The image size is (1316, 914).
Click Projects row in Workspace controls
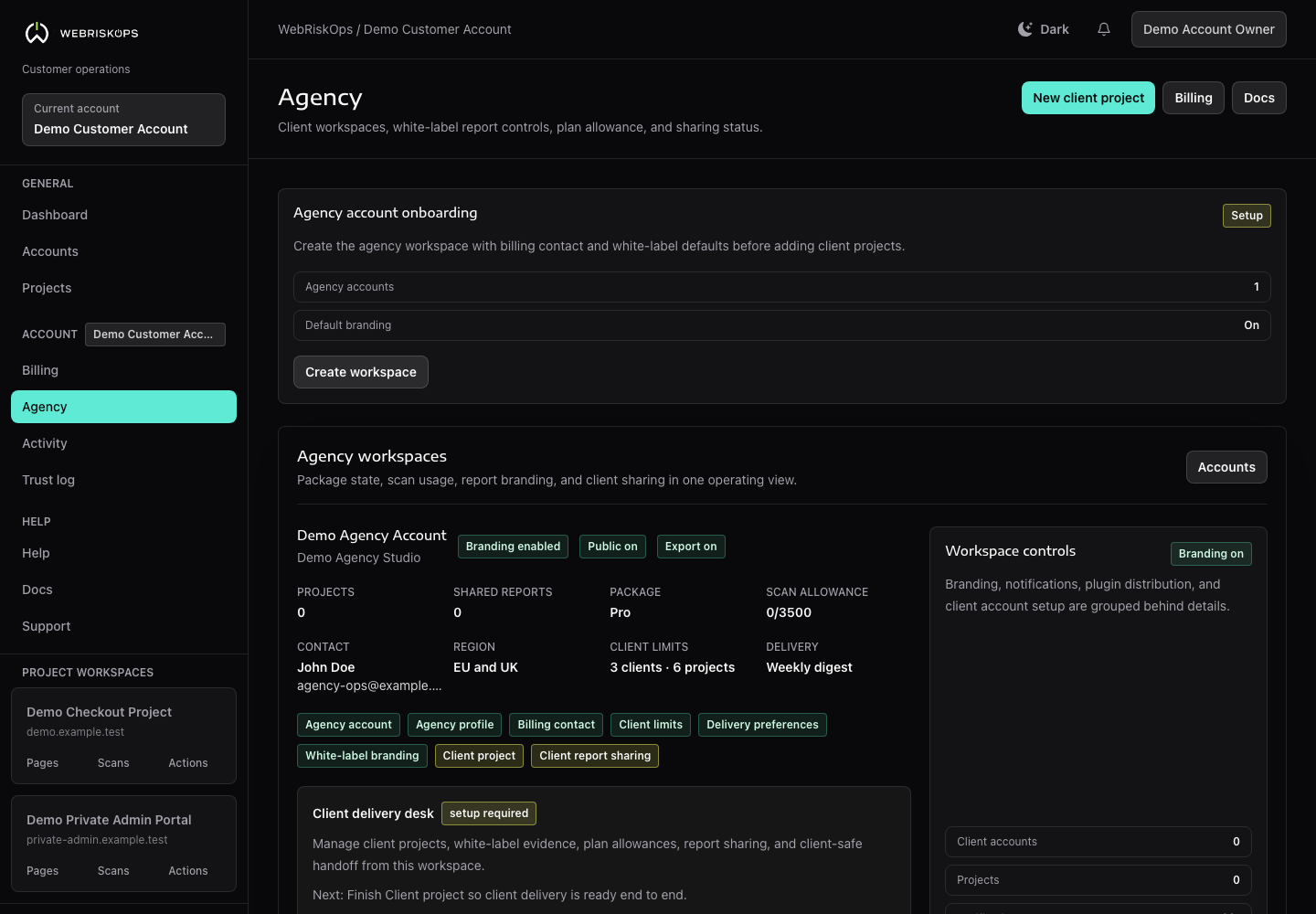1098,880
